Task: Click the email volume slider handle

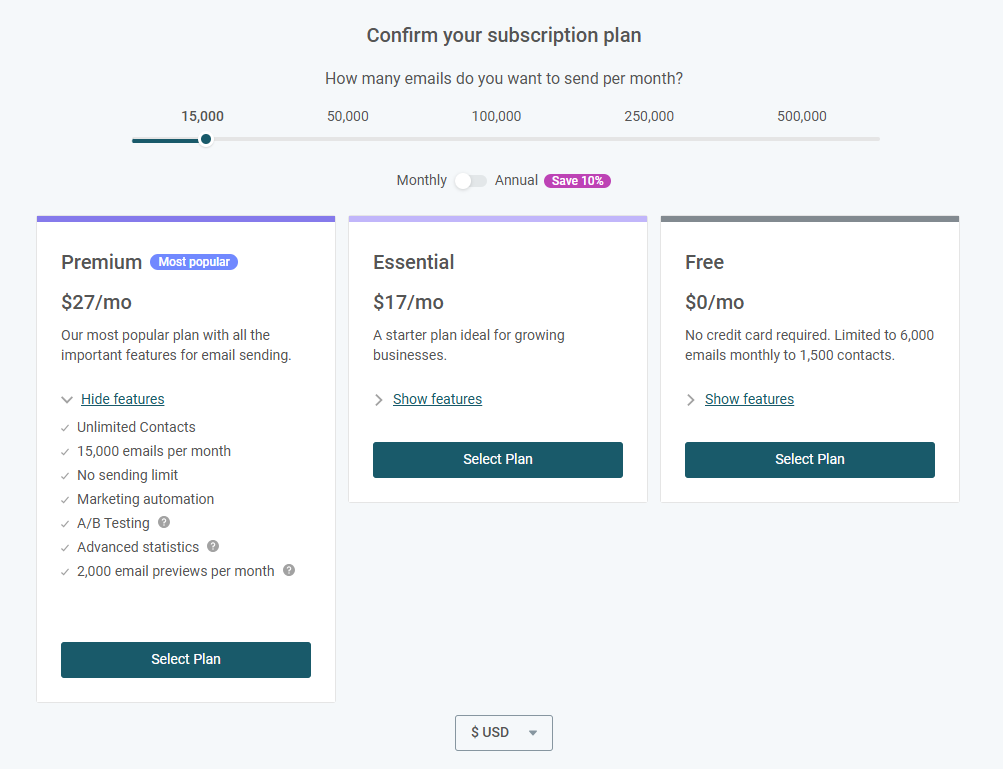Action: pos(206,139)
